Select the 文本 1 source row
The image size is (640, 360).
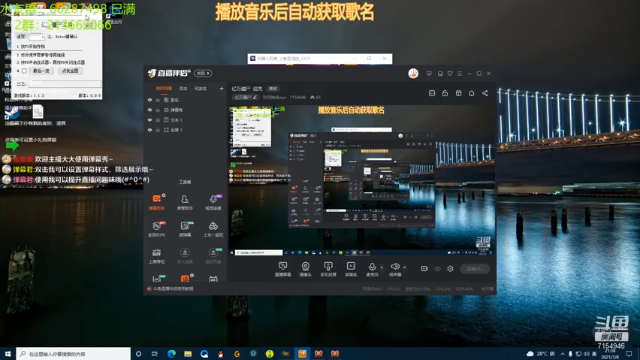(185, 120)
